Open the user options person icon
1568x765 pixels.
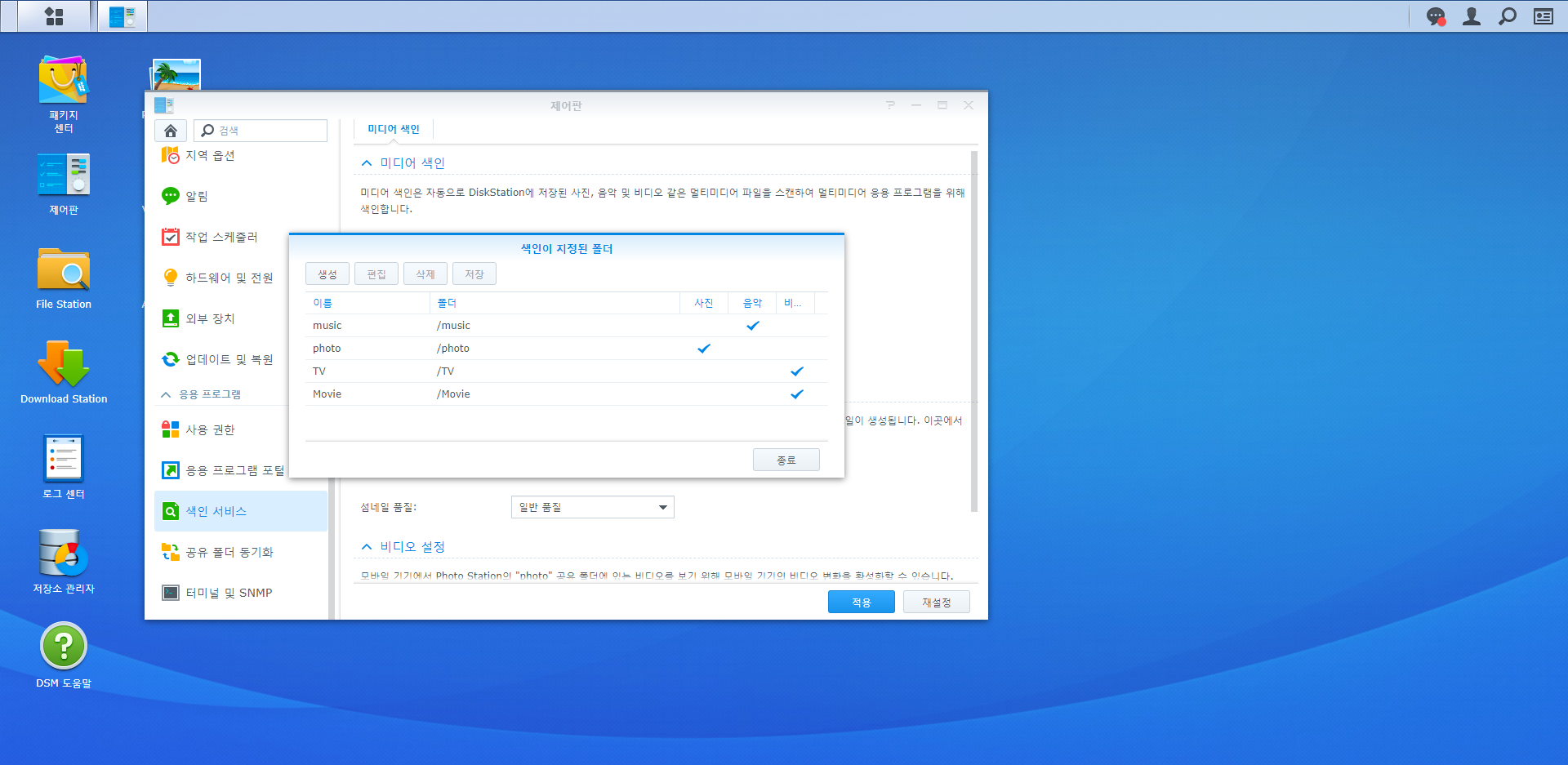[x=1472, y=16]
